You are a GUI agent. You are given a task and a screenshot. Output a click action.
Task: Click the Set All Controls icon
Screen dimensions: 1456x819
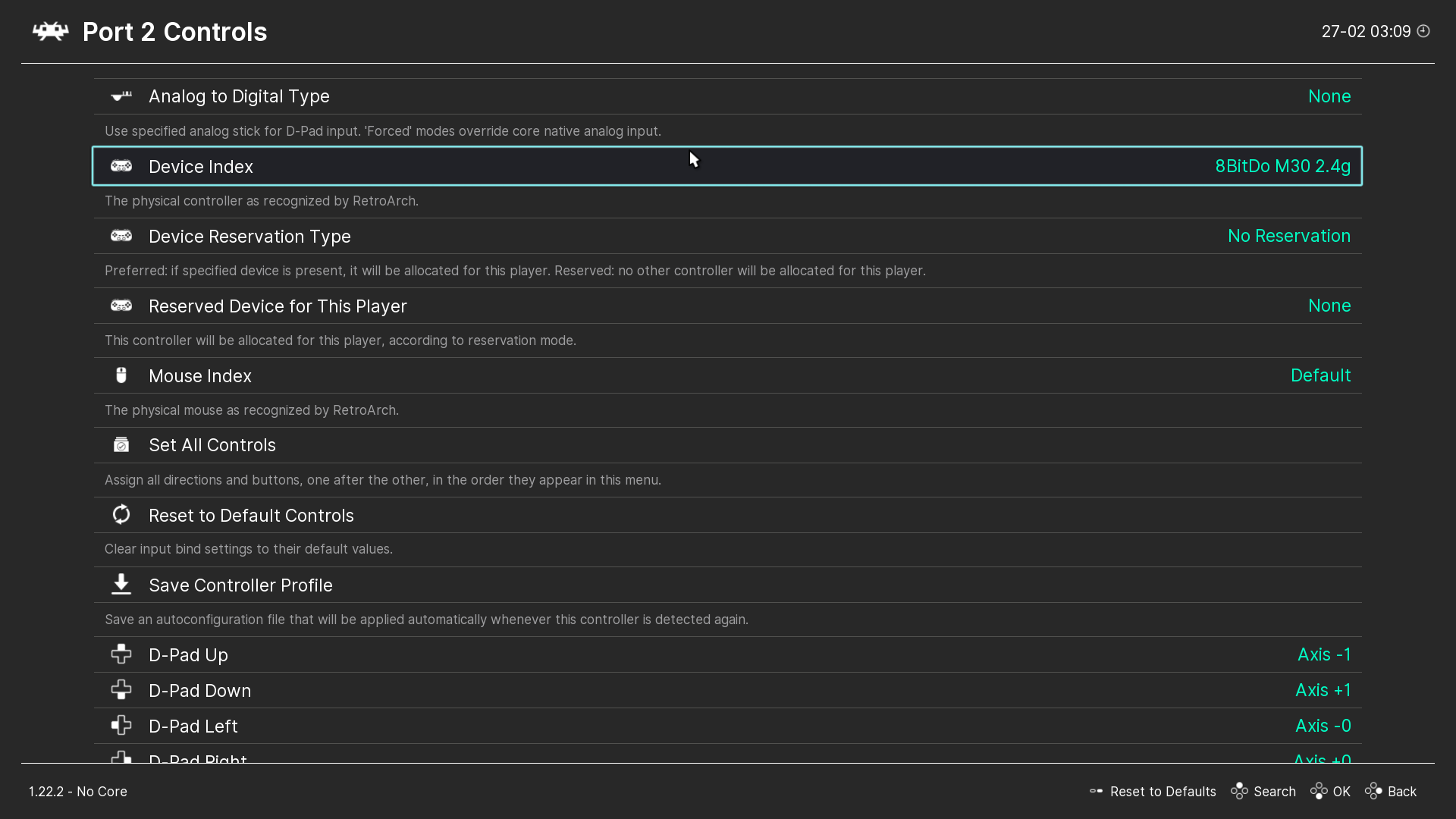121,445
